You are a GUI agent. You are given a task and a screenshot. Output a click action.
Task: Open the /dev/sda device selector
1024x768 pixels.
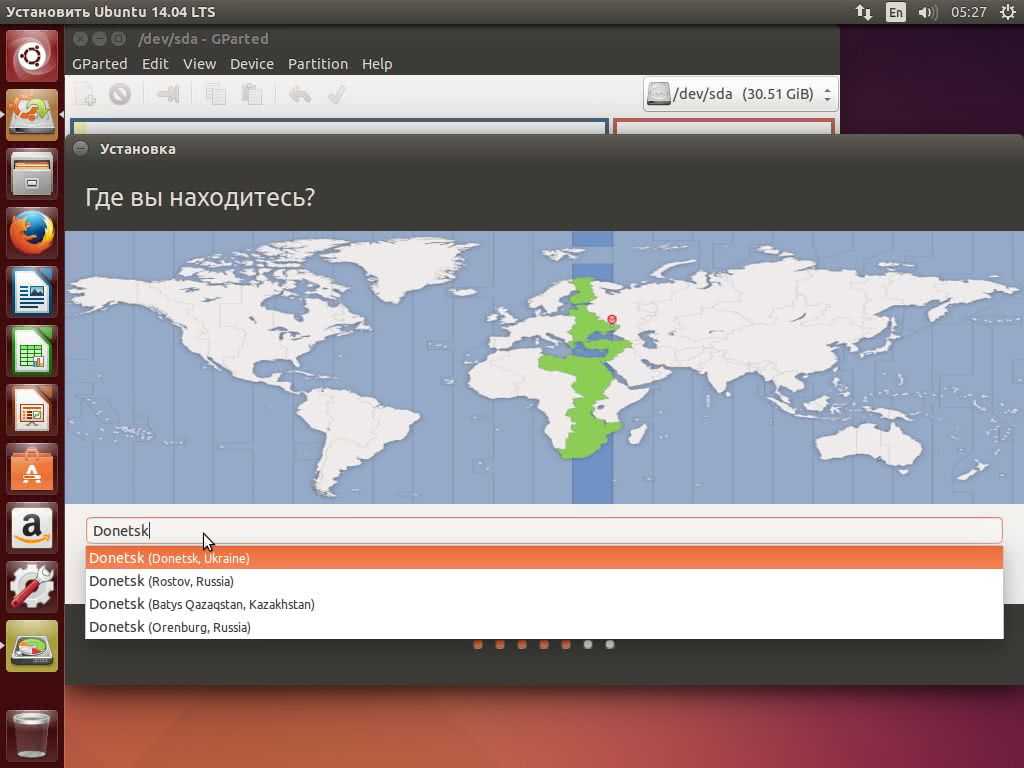pos(739,94)
